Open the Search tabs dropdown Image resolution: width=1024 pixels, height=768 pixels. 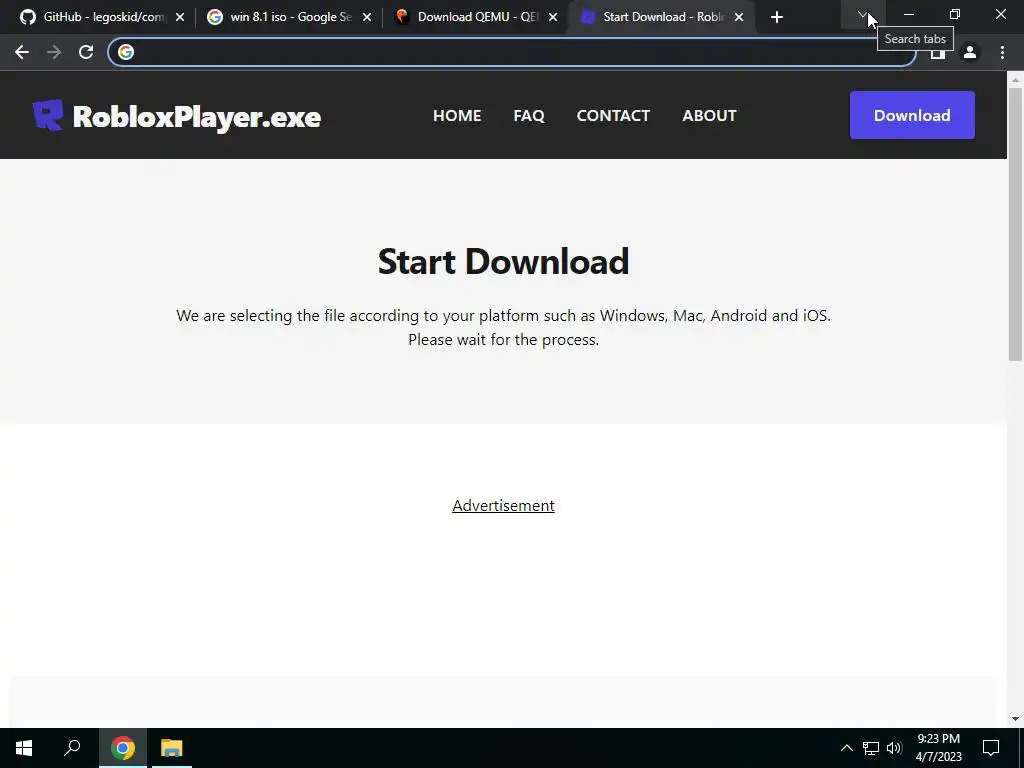(x=863, y=14)
